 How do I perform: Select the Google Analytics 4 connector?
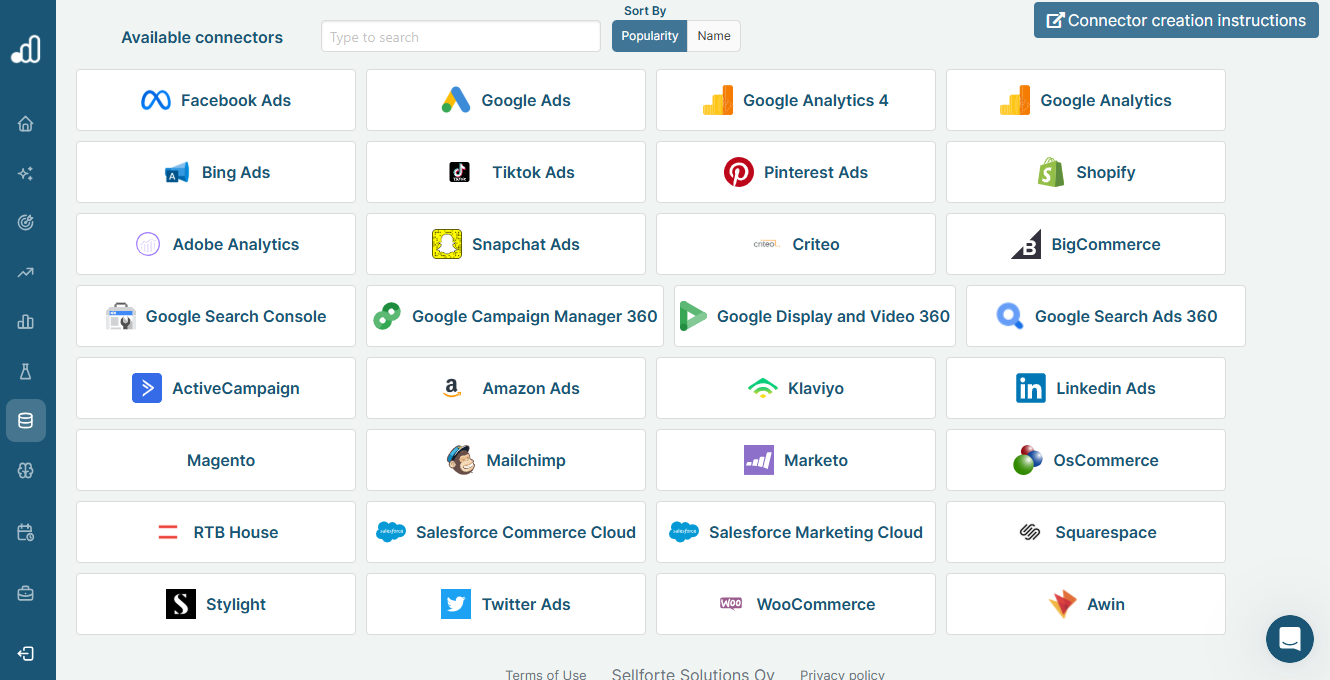pyautogui.click(x=795, y=100)
